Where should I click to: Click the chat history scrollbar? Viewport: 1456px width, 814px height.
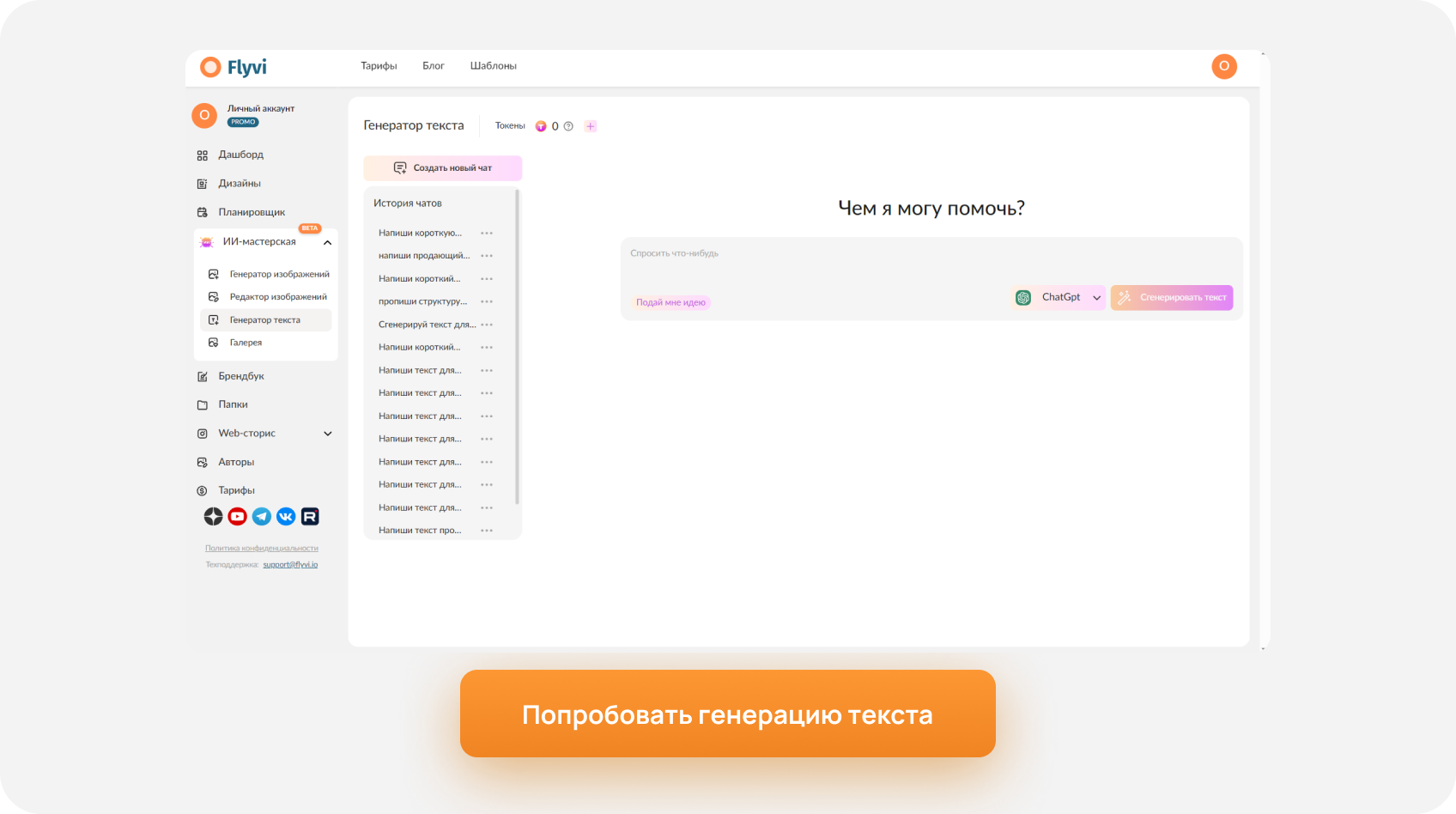point(517,347)
